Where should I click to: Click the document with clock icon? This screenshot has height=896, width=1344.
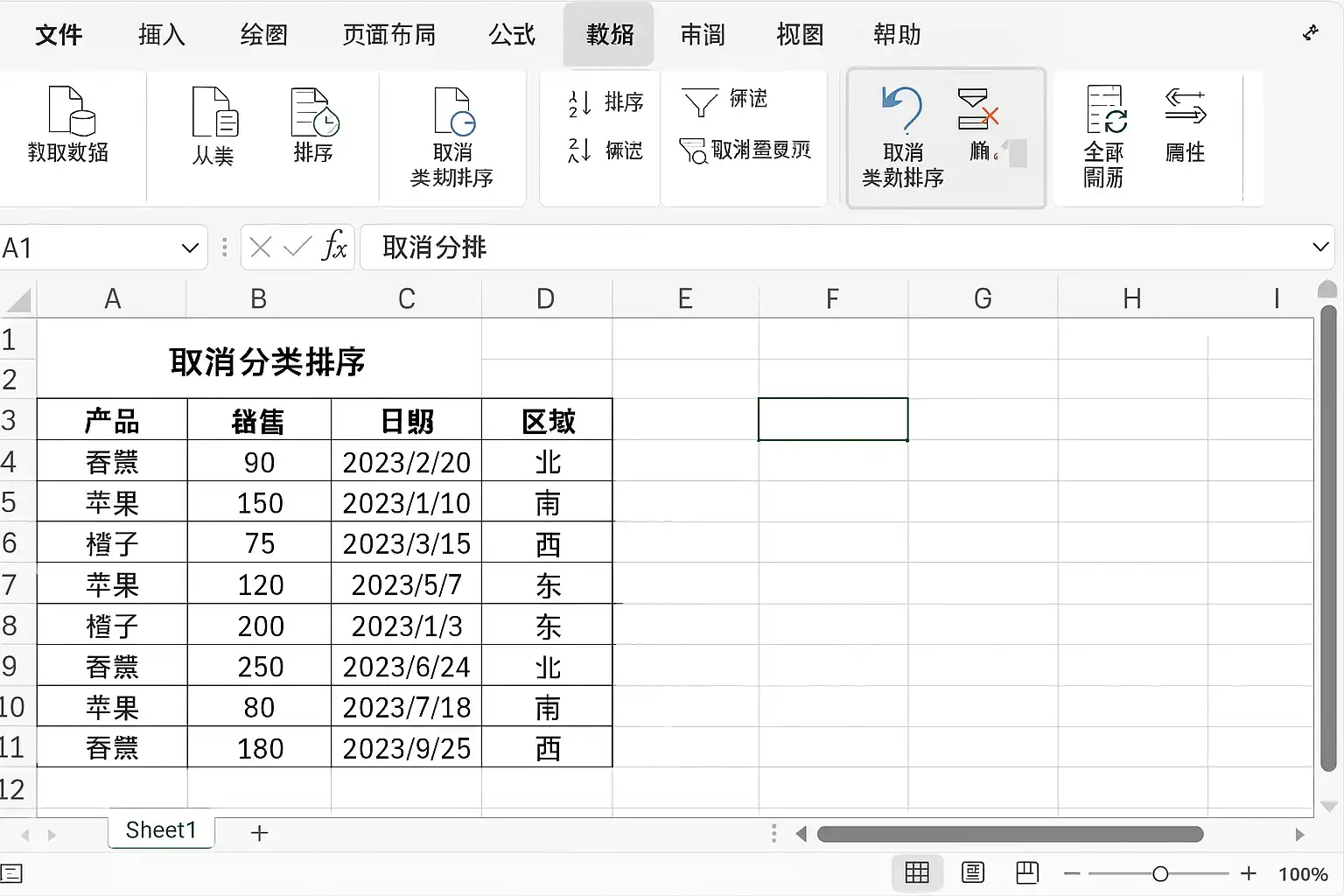click(314, 112)
